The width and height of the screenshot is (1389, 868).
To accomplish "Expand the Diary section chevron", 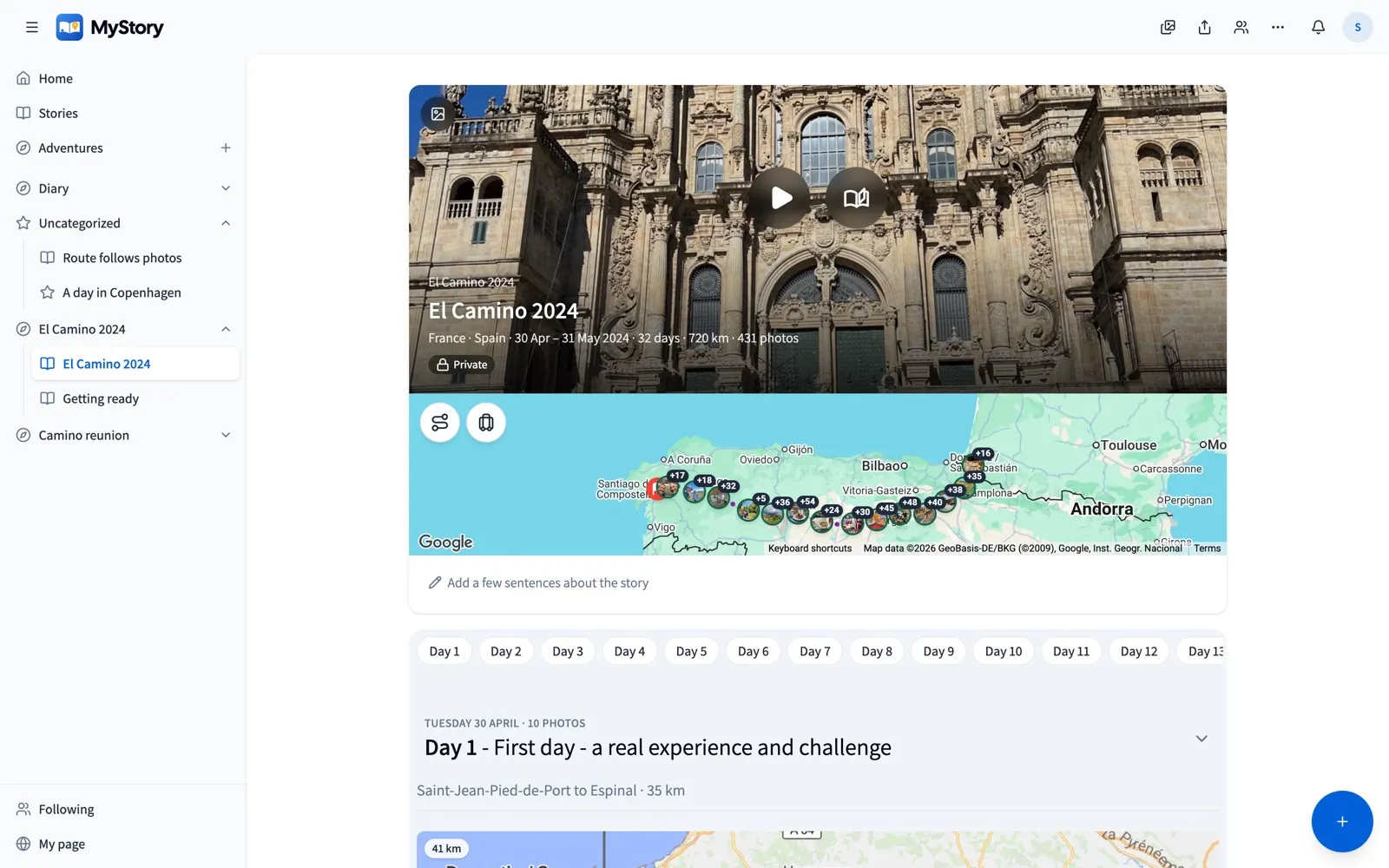I will (226, 188).
